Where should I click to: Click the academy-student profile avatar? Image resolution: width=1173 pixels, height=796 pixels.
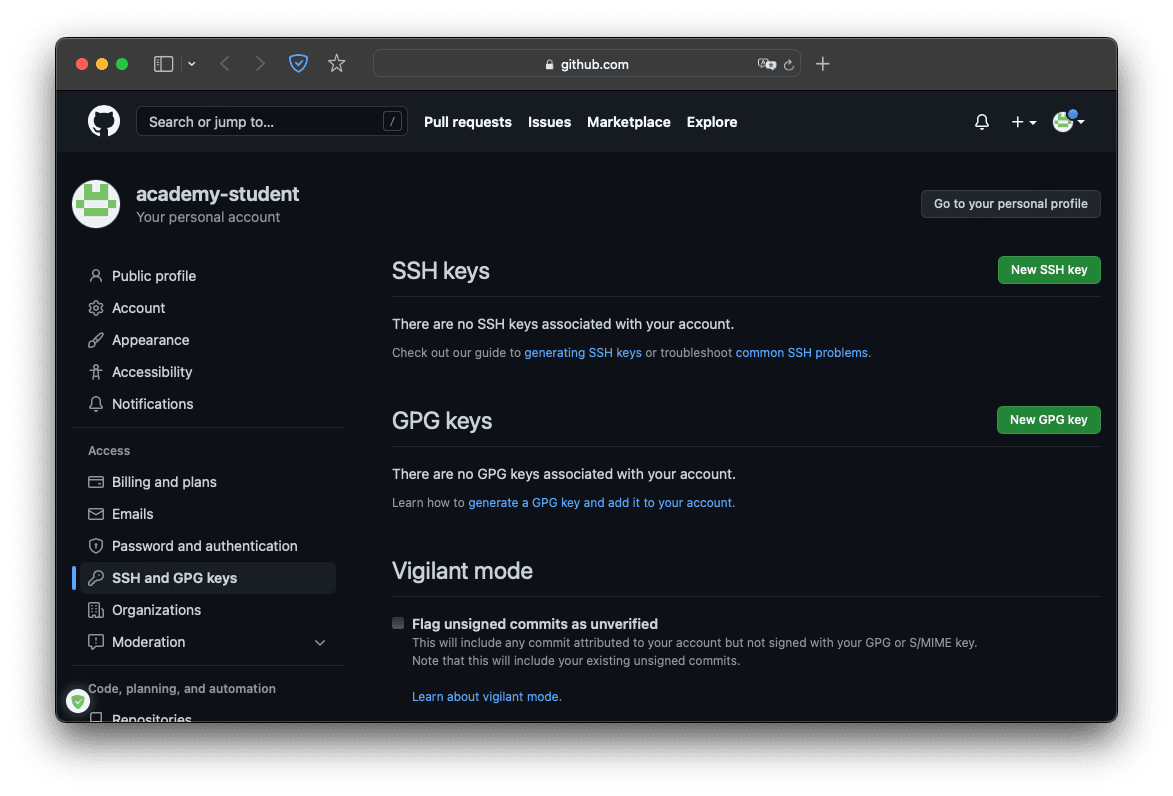96,203
